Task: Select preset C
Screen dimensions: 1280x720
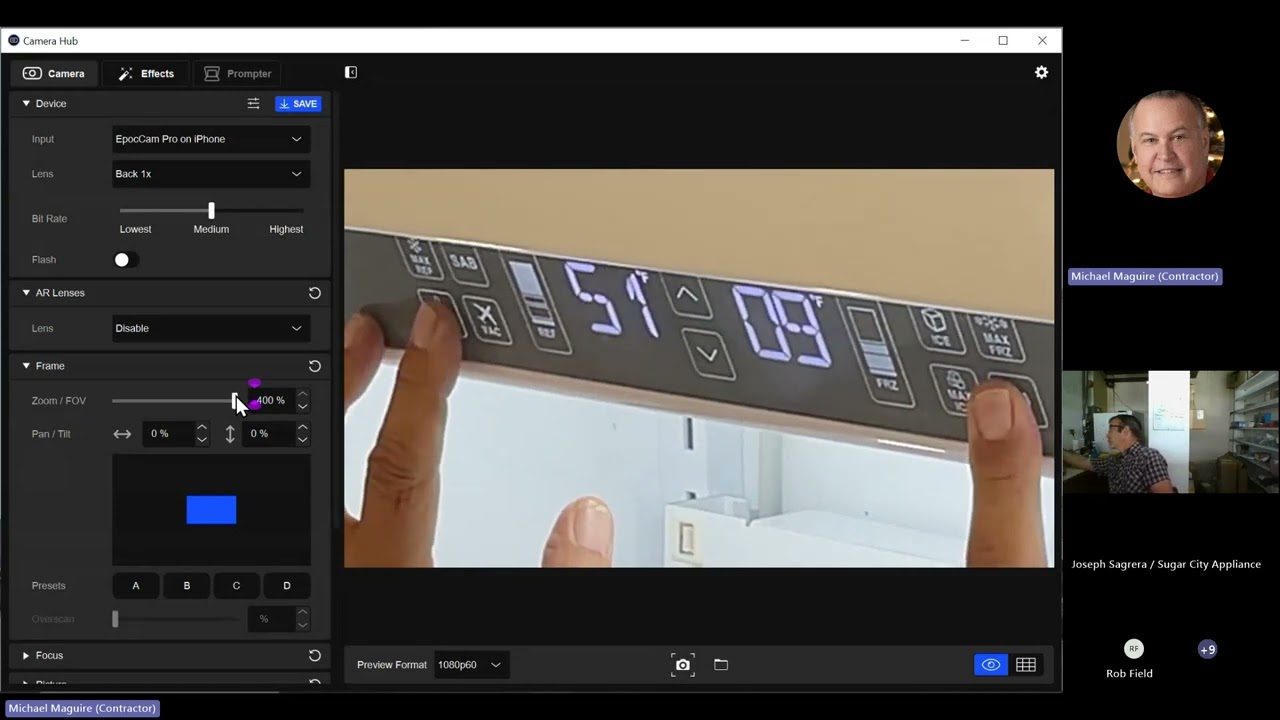Action: tap(236, 586)
